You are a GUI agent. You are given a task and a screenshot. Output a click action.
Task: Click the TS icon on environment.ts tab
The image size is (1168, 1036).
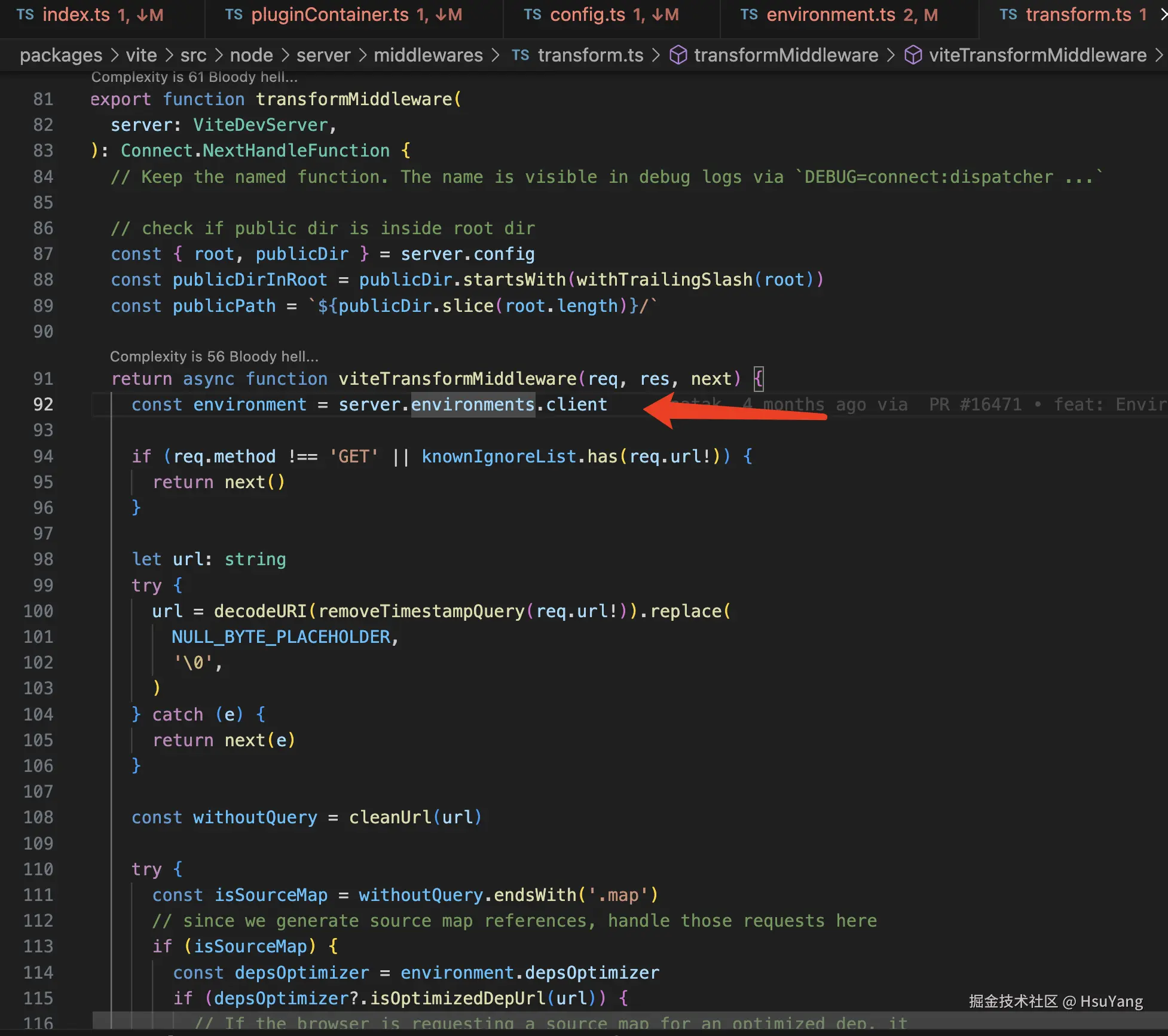click(x=749, y=15)
